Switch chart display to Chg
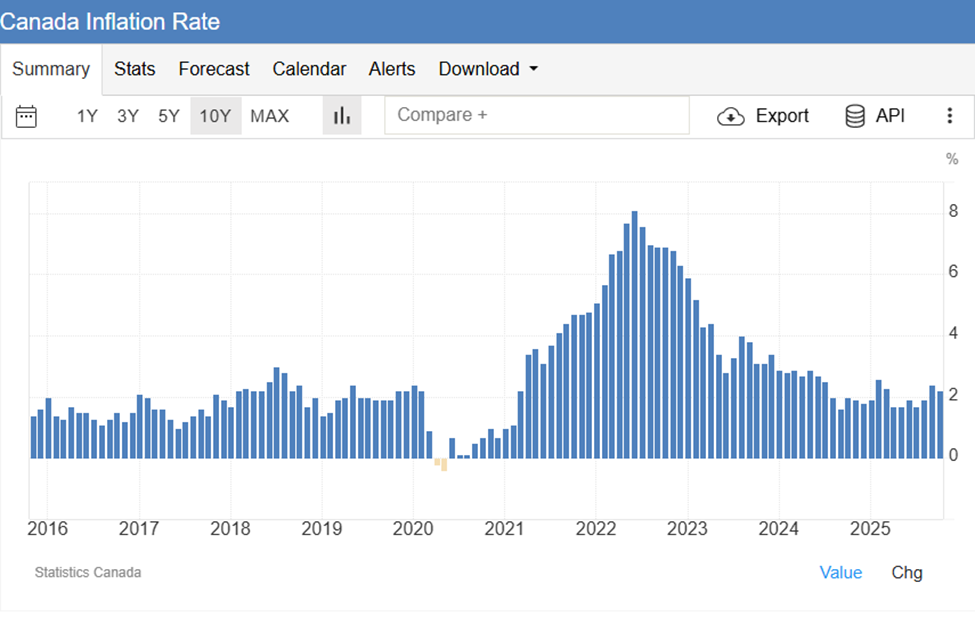 pyautogui.click(x=907, y=572)
